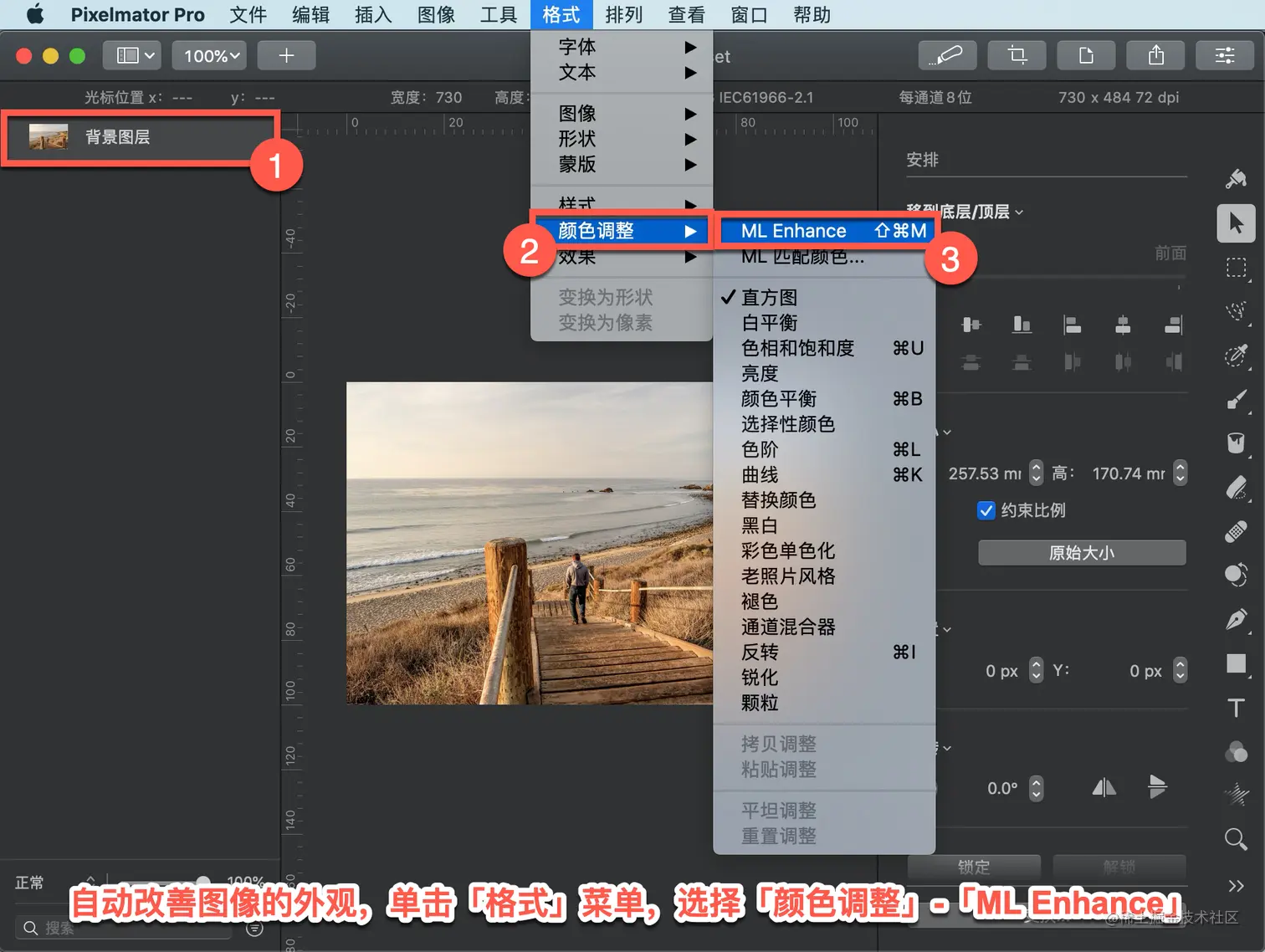The image size is (1265, 952).
Task: Toggle the checked 直方图 menu item
Action: [x=823, y=297]
